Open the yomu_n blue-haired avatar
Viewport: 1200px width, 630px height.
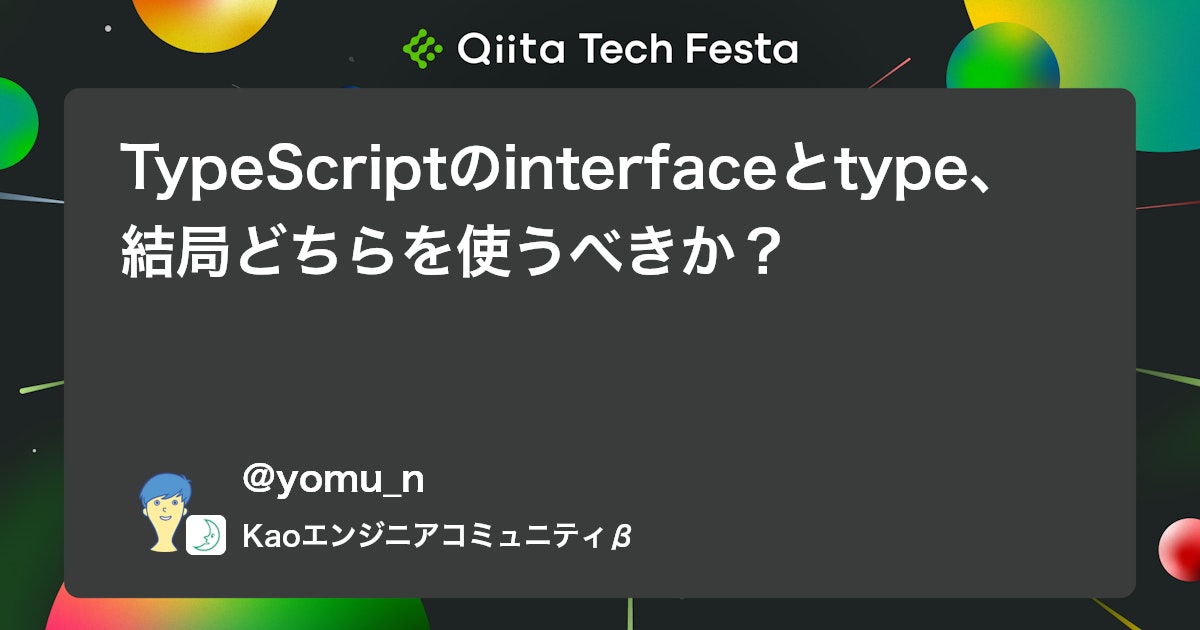tap(163, 511)
